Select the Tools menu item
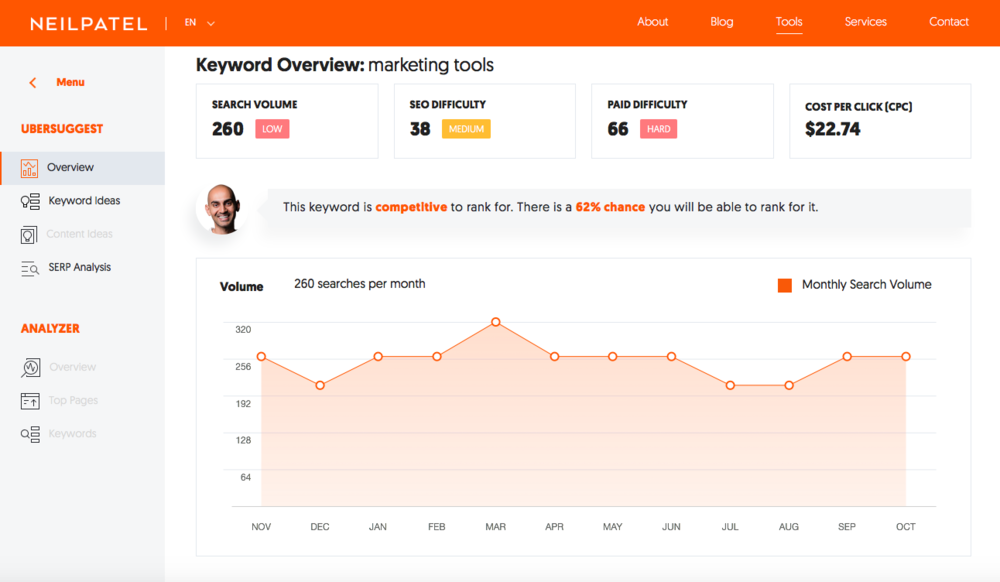This screenshot has height=582, width=1000. tap(789, 22)
